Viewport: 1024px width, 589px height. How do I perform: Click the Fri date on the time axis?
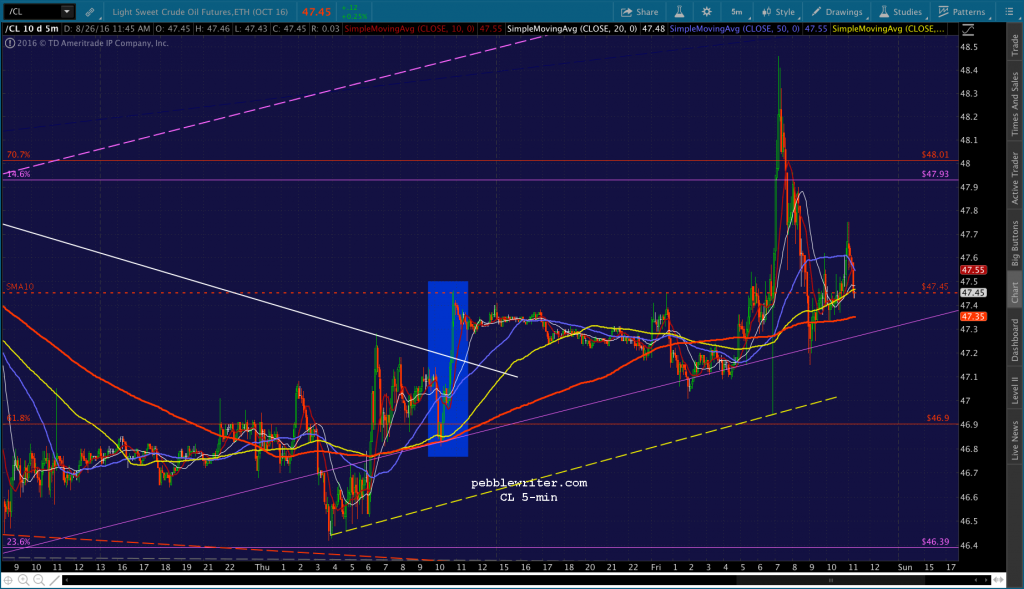[656, 567]
